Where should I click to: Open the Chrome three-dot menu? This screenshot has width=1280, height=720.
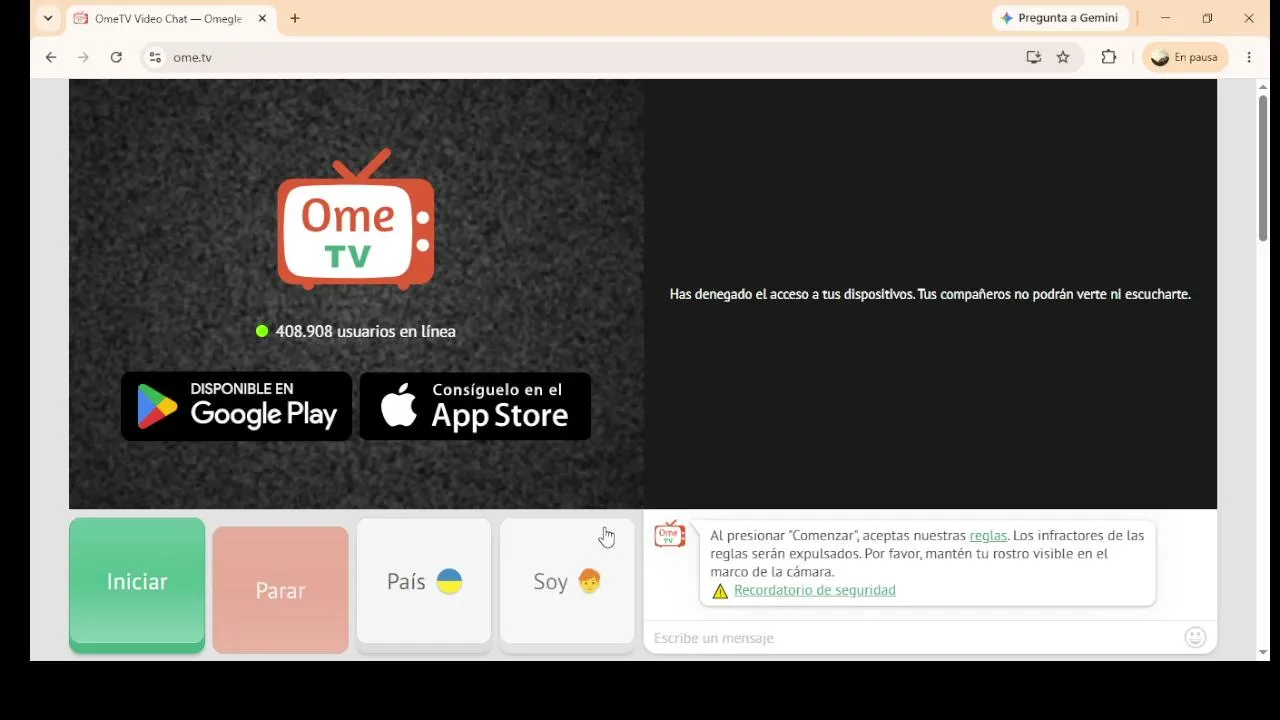[1249, 58]
